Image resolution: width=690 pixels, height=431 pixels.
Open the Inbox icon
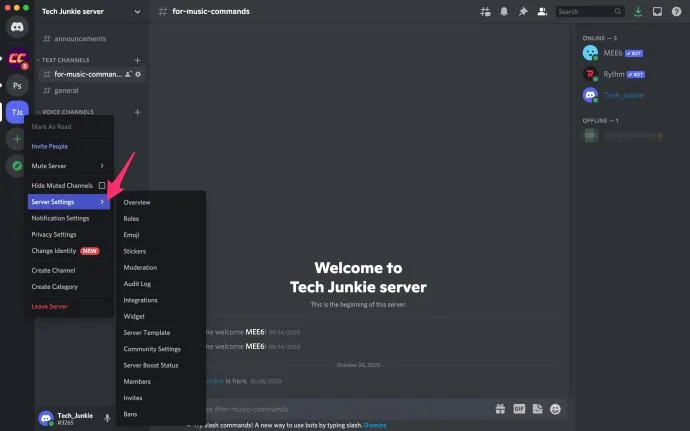(x=657, y=12)
